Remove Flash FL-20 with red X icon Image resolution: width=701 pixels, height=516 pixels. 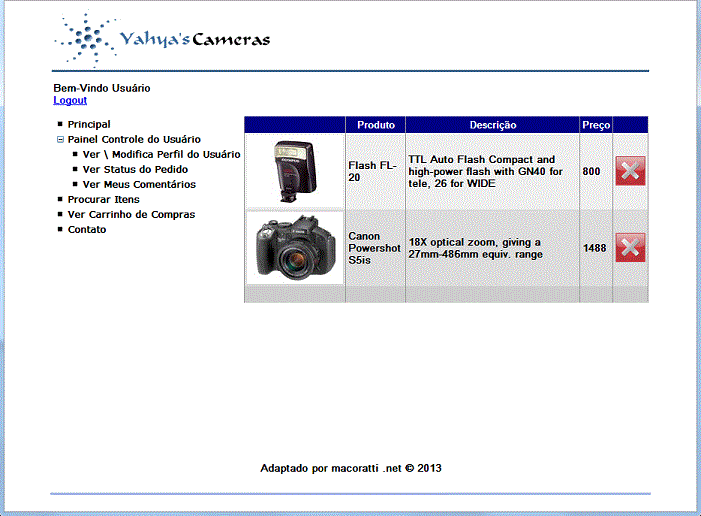(x=630, y=171)
